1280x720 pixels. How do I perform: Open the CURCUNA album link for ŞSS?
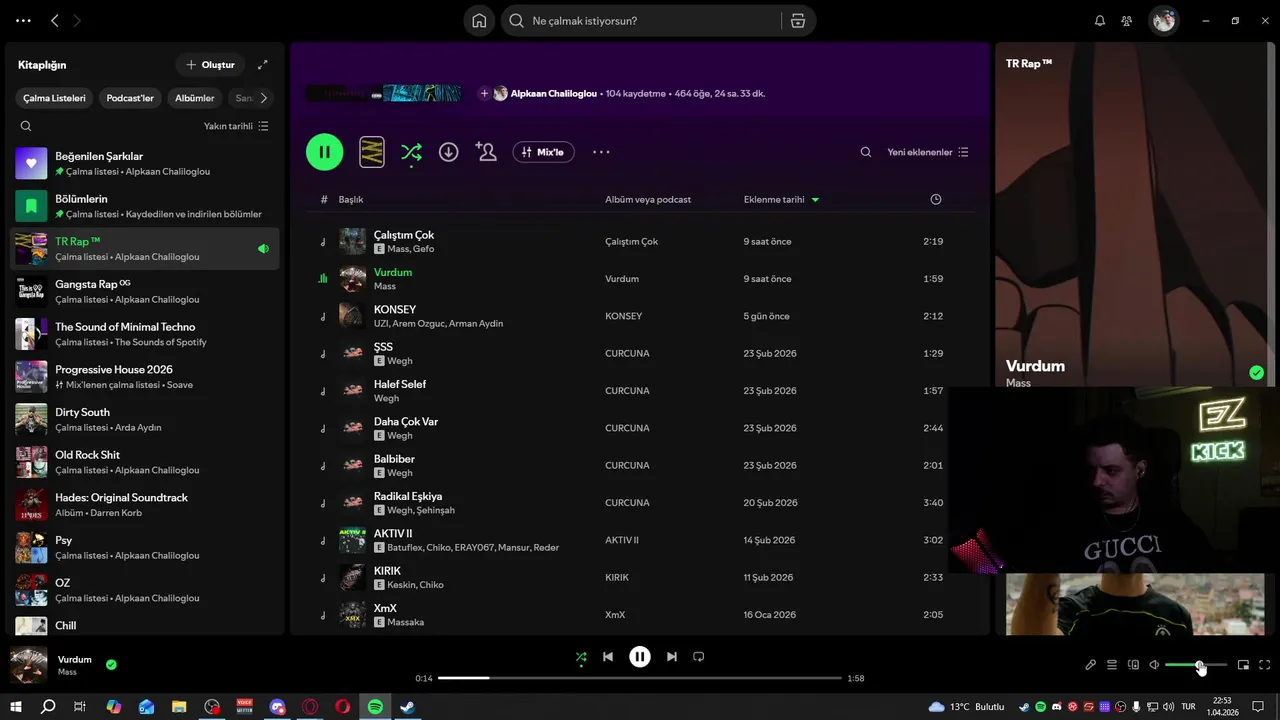pyautogui.click(x=627, y=353)
